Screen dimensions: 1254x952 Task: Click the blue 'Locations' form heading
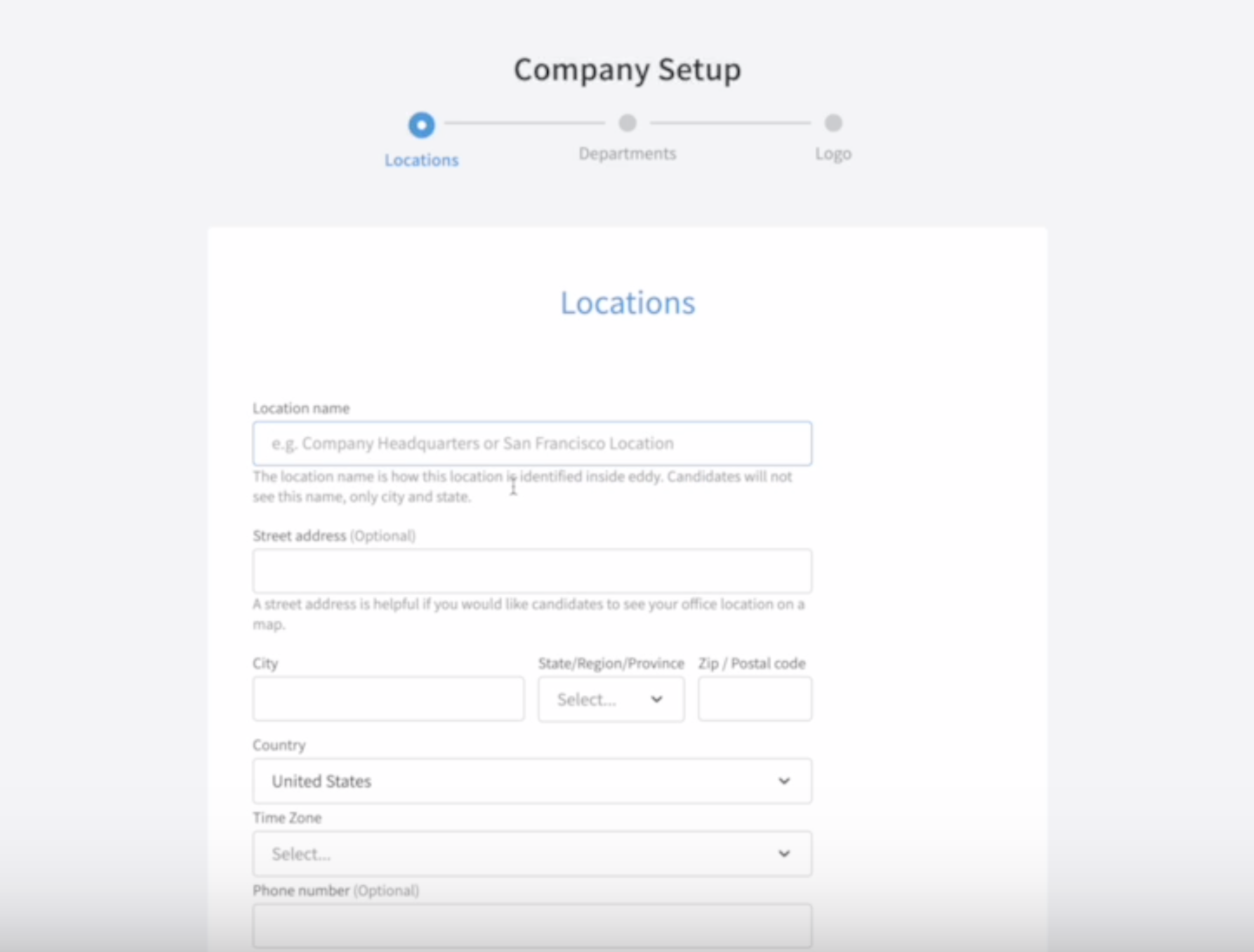628,303
